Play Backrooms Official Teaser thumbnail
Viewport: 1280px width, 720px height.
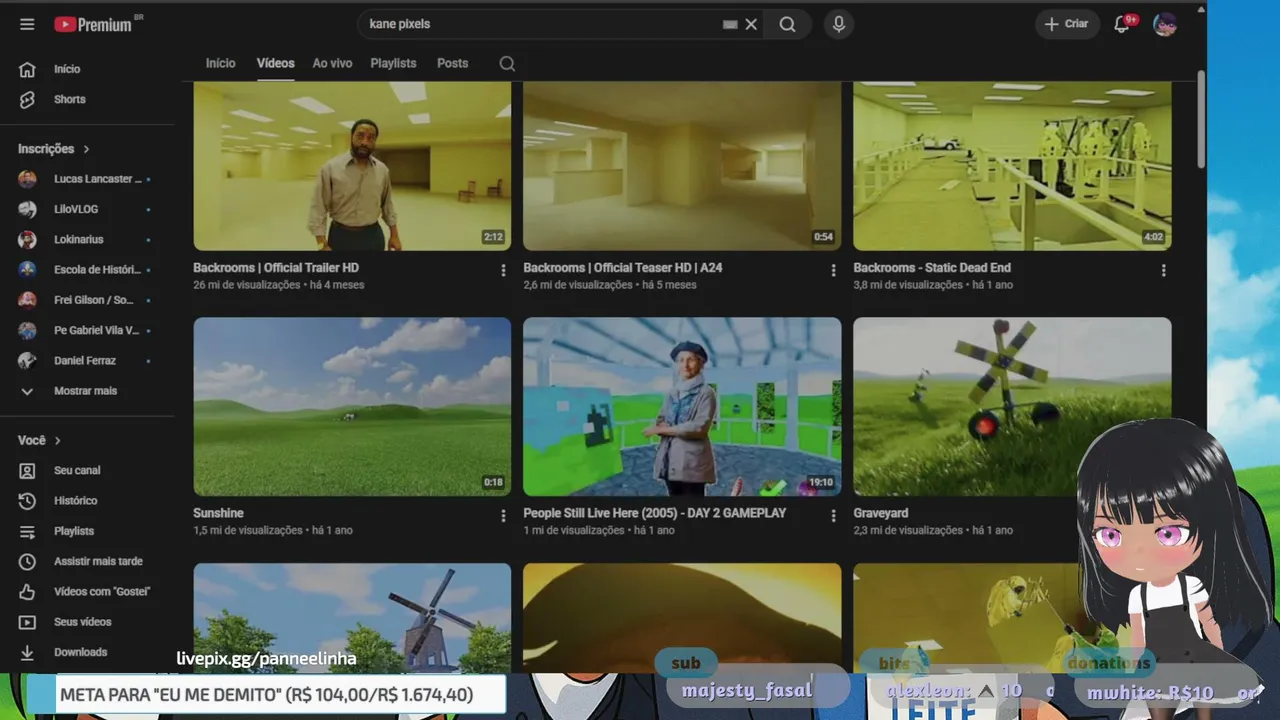coord(682,166)
